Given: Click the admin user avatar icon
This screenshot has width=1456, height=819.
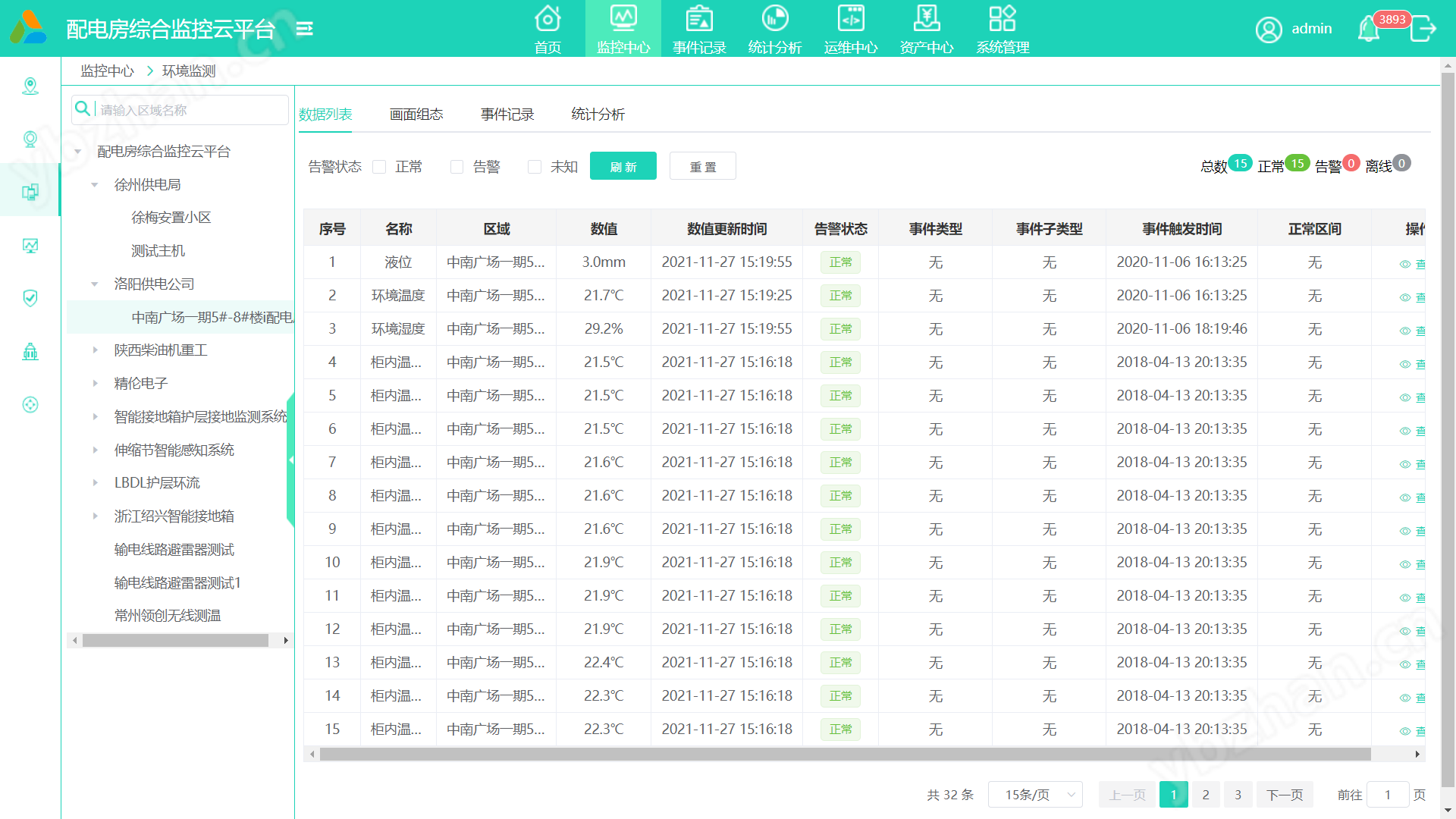Looking at the screenshot, I should [1269, 29].
